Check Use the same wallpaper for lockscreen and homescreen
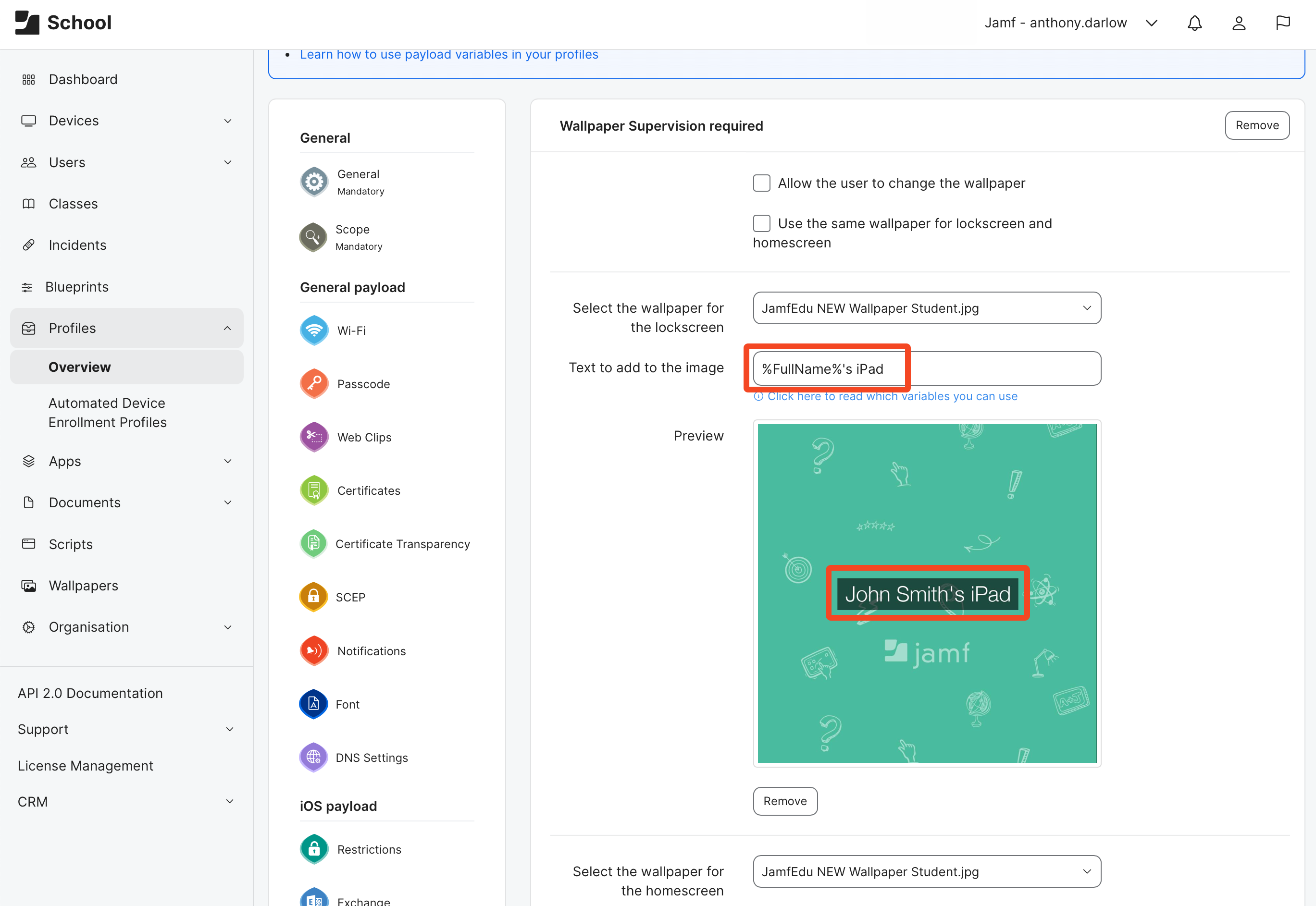The width and height of the screenshot is (1316, 906). click(762, 224)
